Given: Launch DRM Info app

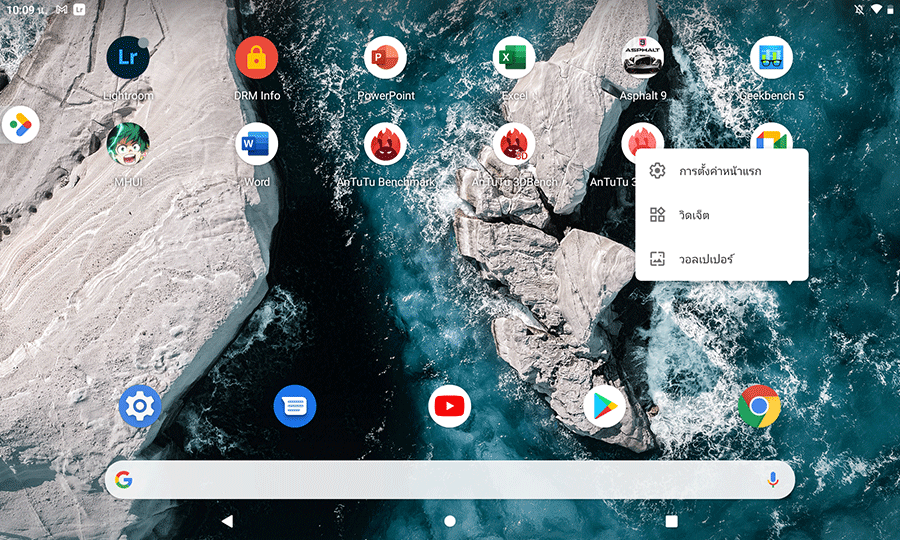Looking at the screenshot, I should pyautogui.click(x=257, y=58).
